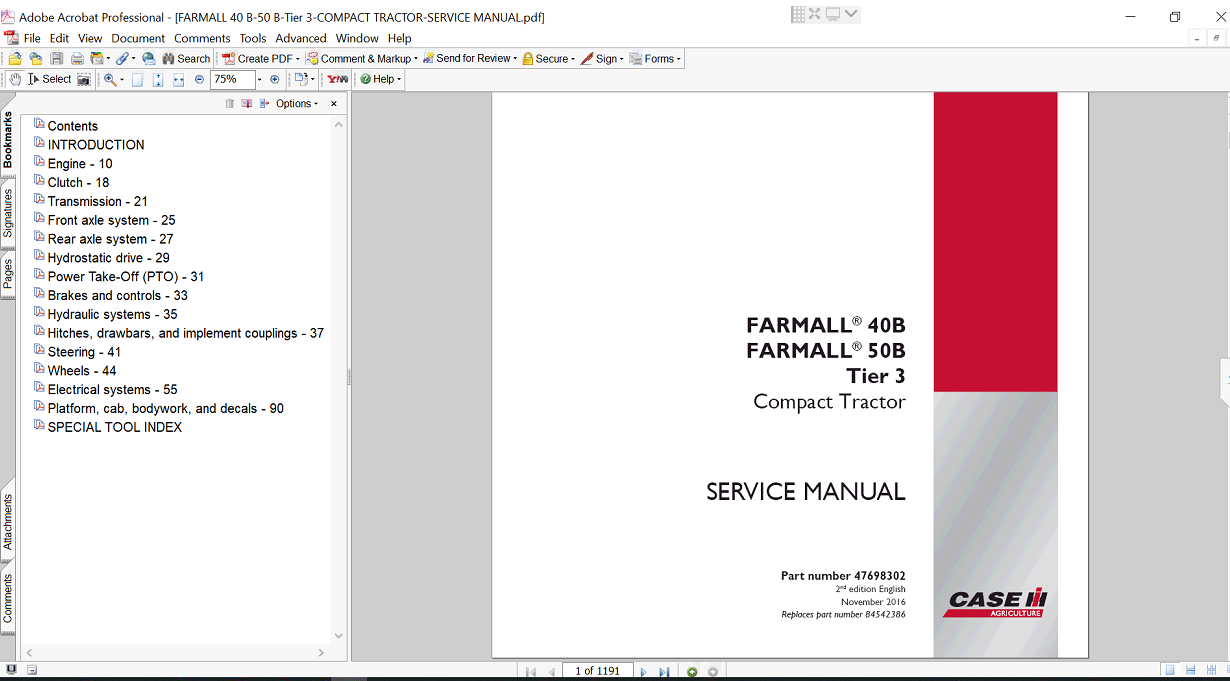Open the bookmarks Options dropdown
1230x681 pixels.
(x=296, y=104)
